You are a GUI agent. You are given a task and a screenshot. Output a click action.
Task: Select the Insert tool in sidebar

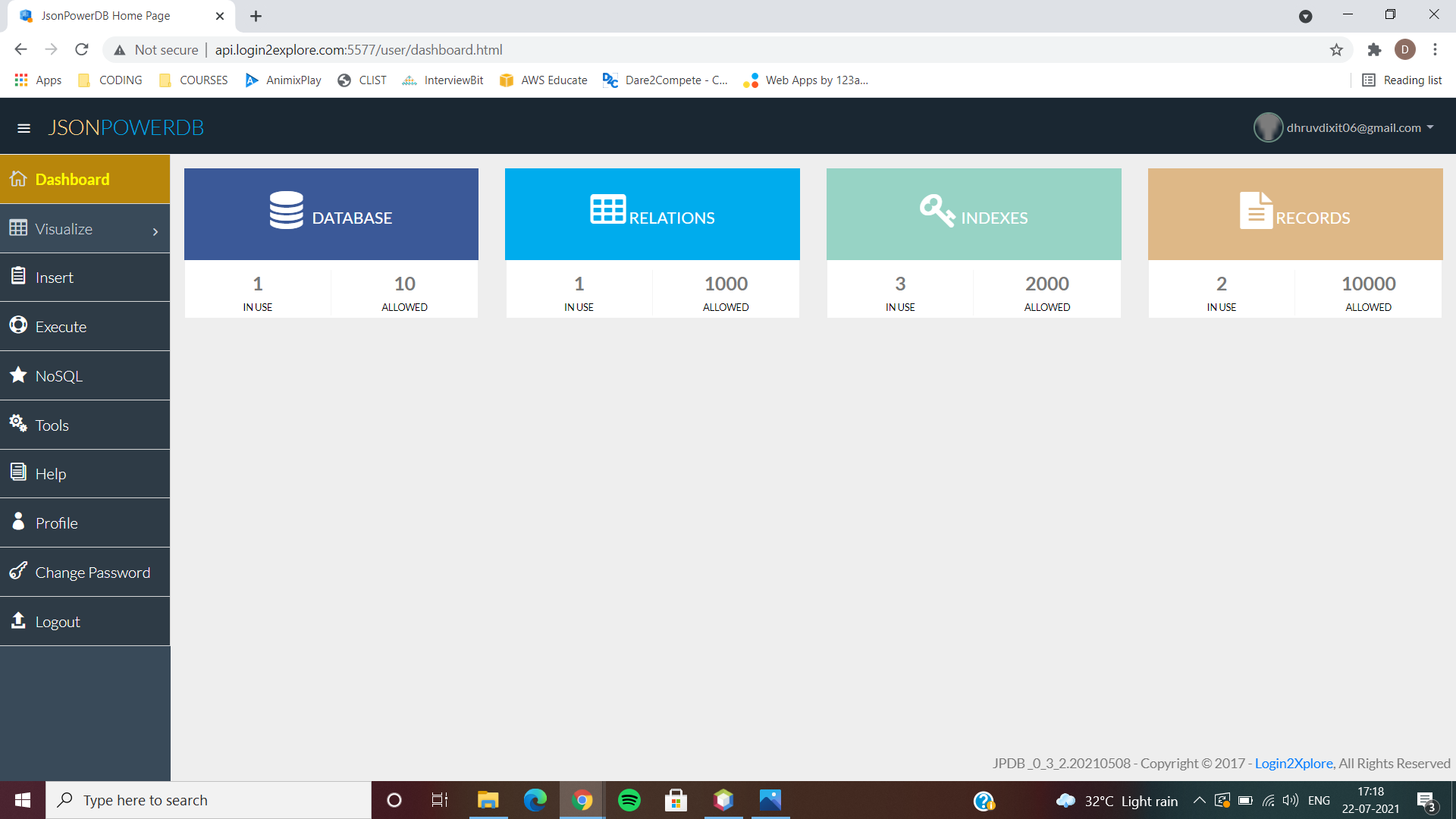[x=54, y=277]
